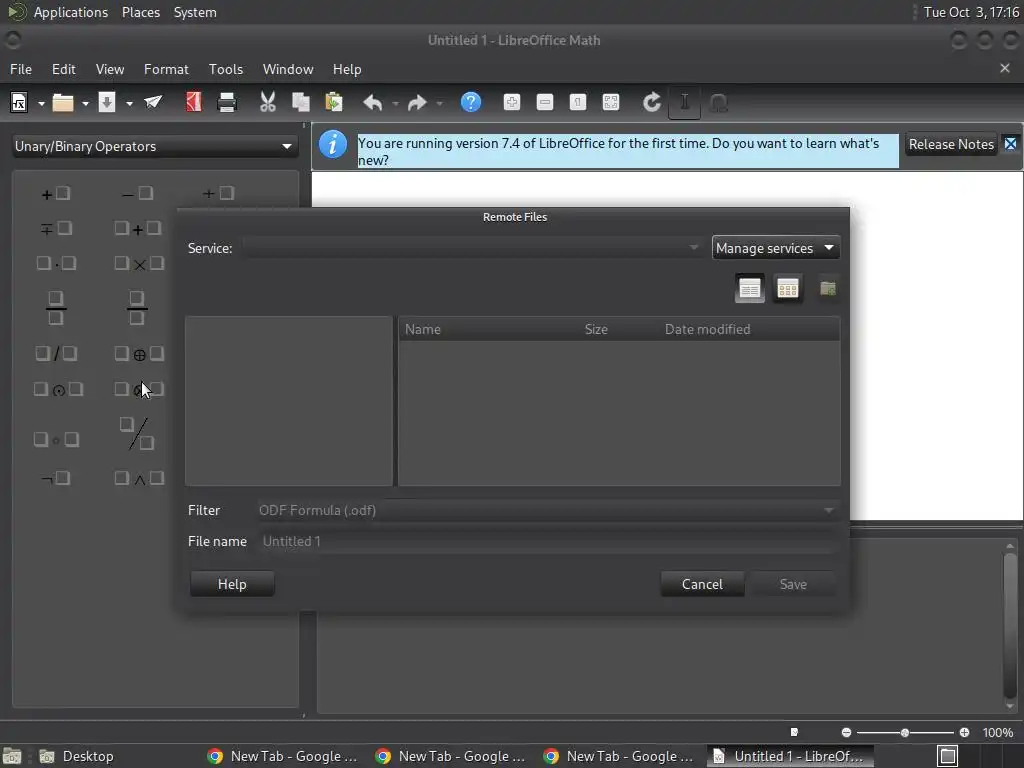Viewport: 1024px width, 768px height.
Task: Open the File menu
Action: click(20, 69)
